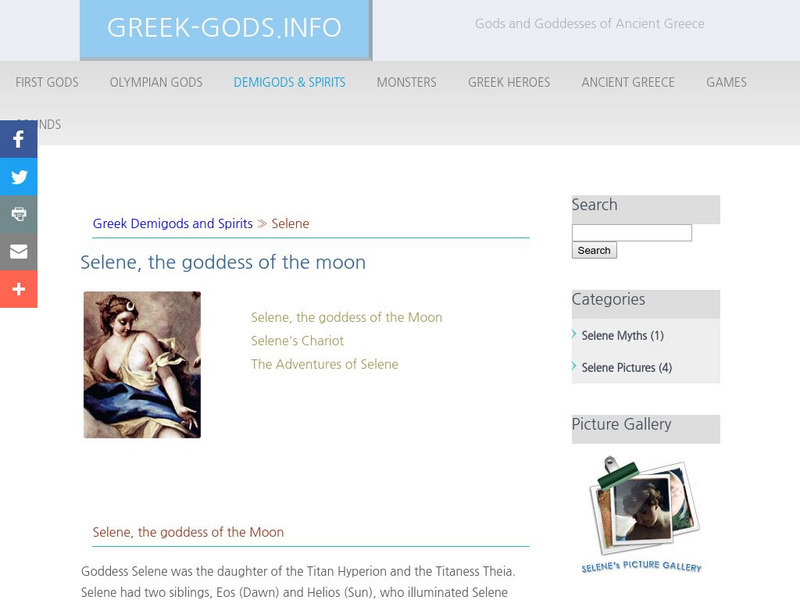
Task: Click the GREEK-GODS.INFO site logo
Action: (224, 29)
